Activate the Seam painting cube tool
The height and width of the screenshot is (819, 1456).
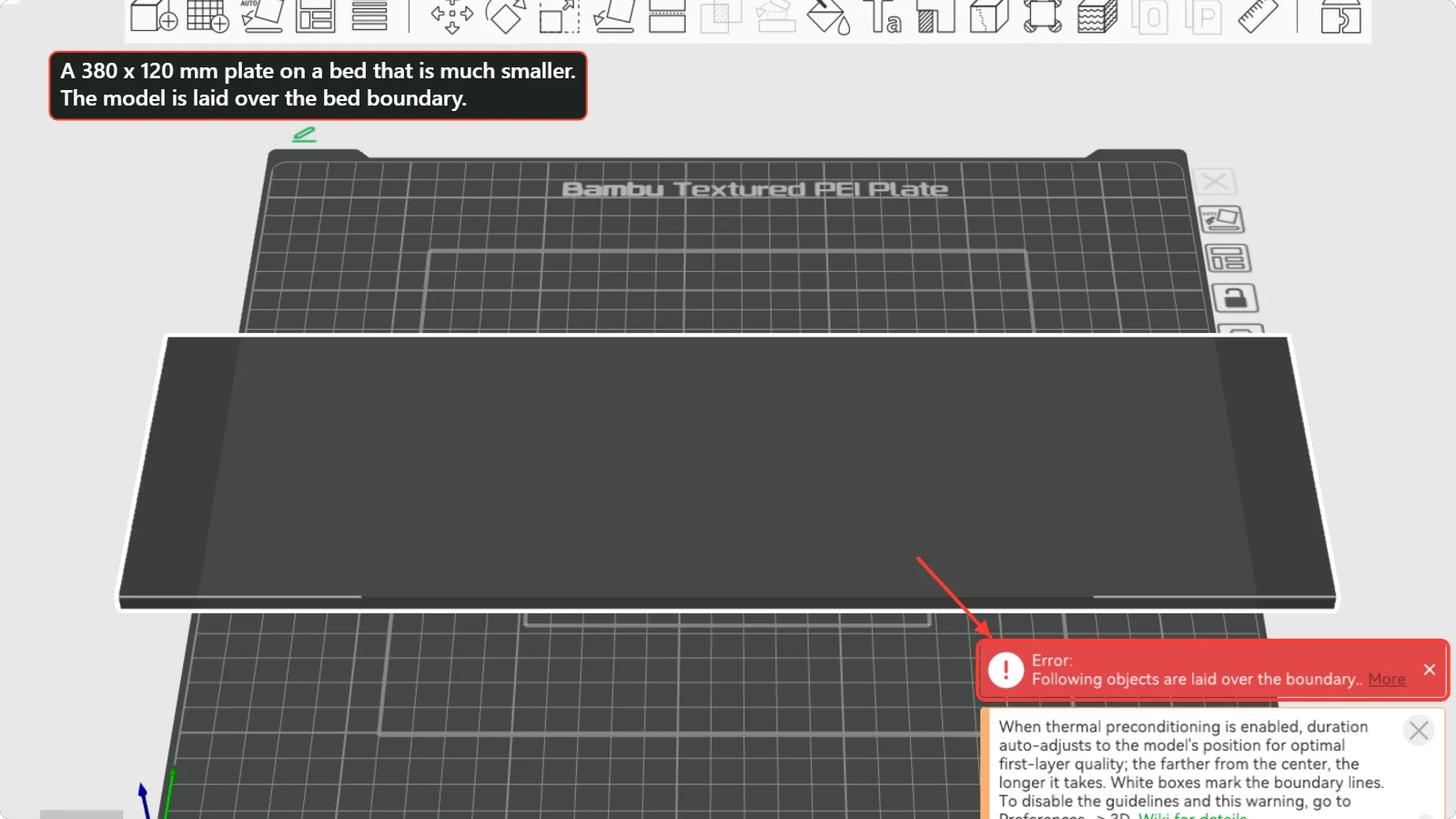pos(989,15)
